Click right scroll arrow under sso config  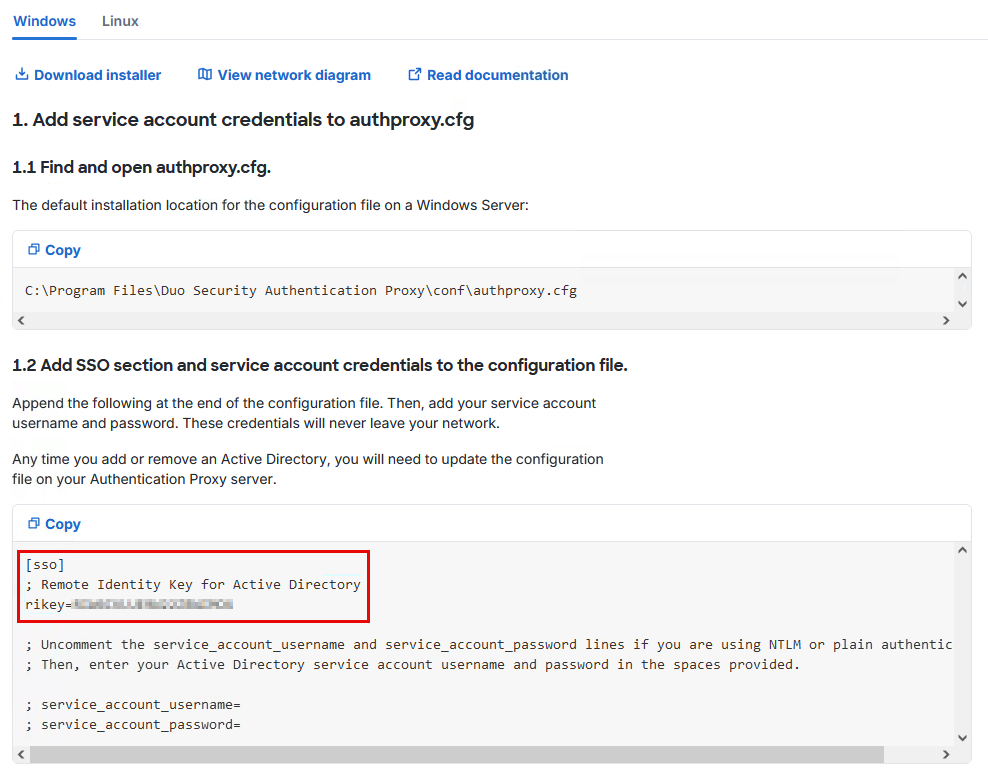click(945, 755)
